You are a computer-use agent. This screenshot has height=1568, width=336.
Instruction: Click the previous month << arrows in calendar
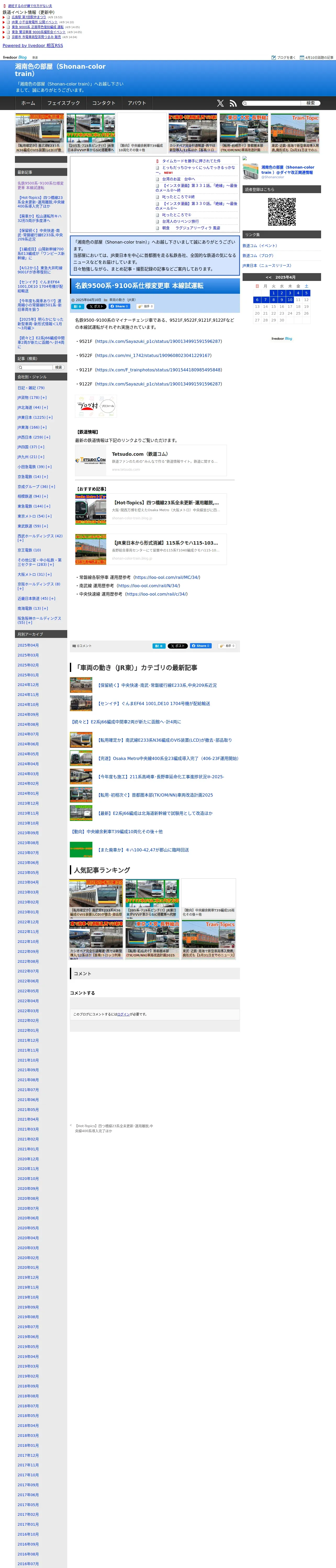[268, 278]
